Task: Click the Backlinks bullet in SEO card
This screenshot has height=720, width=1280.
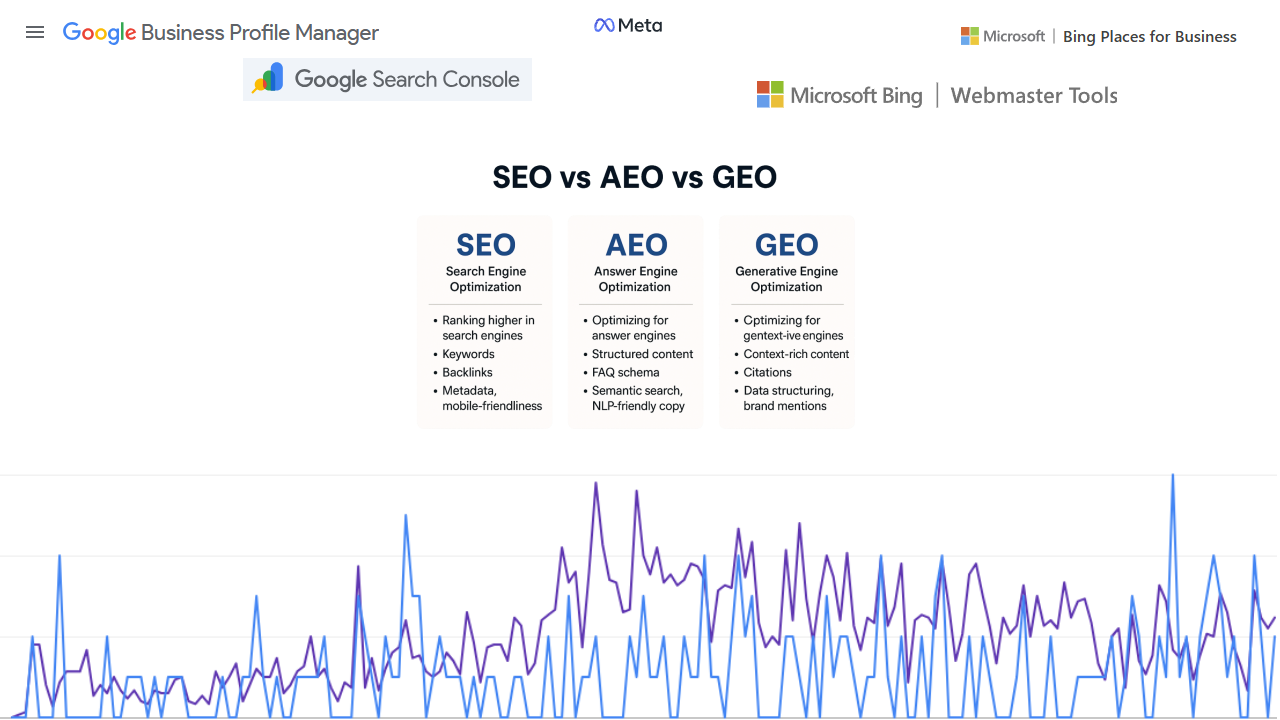Action: 468,372
